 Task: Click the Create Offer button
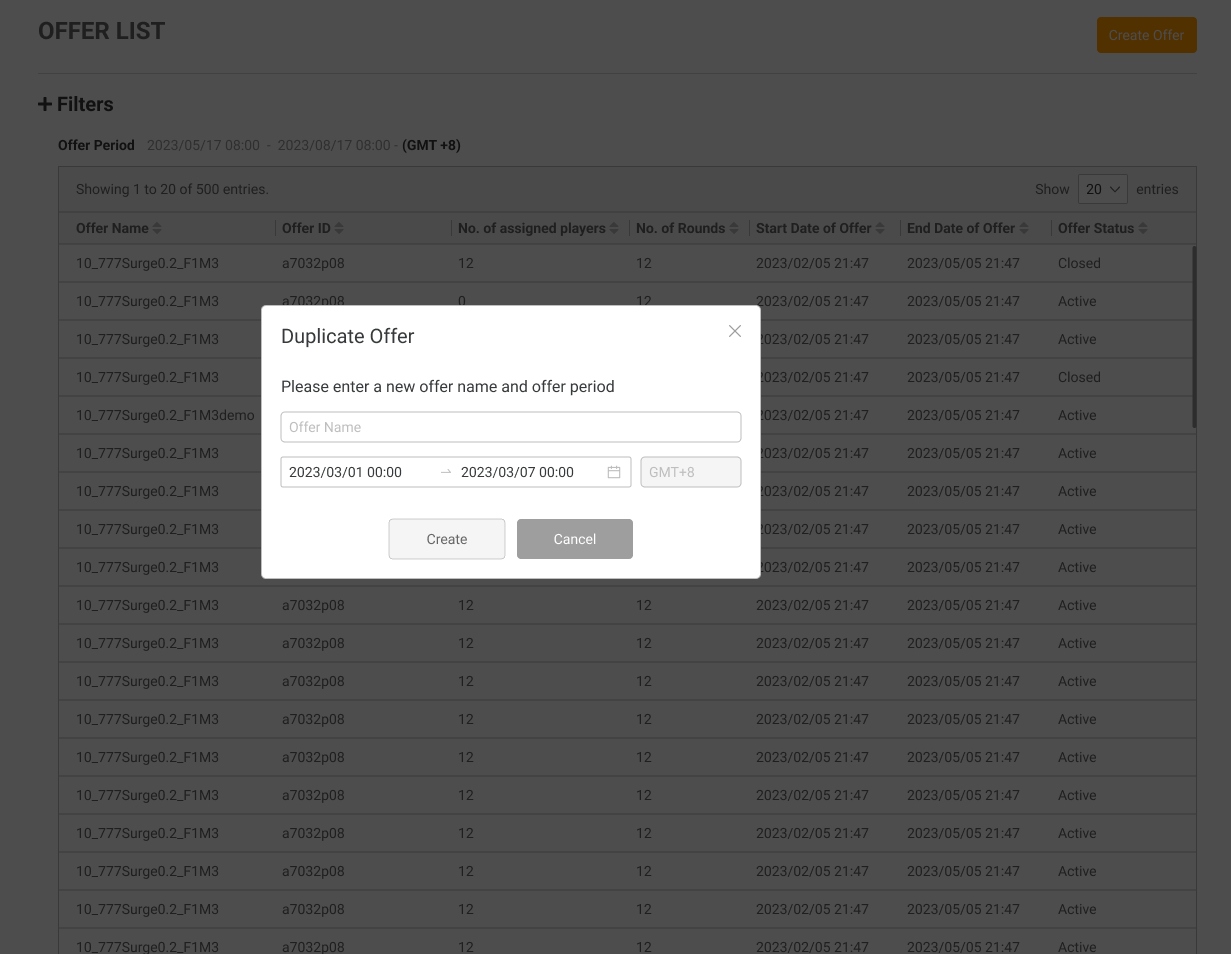1146,35
